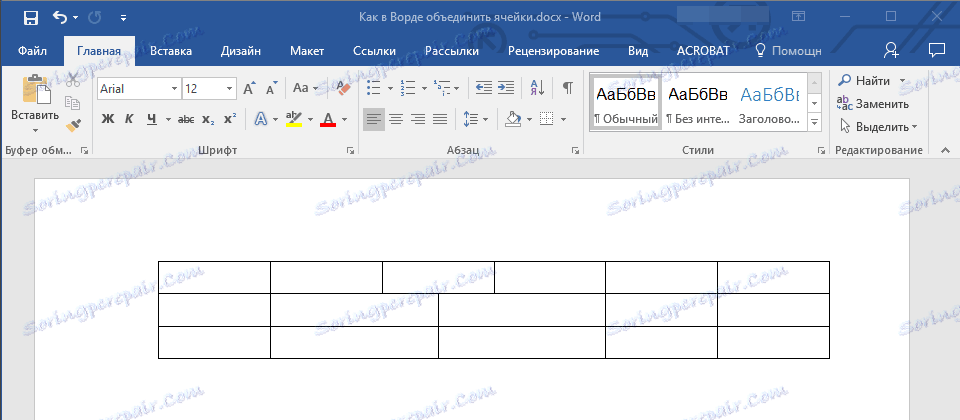
Task: Cut the selection with scissors icon
Action: click(x=73, y=80)
